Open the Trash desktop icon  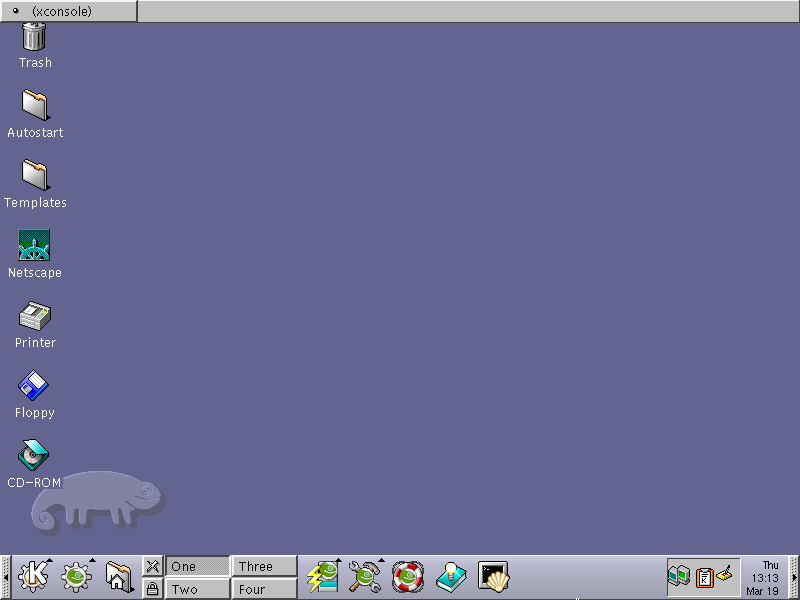(34, 37)
